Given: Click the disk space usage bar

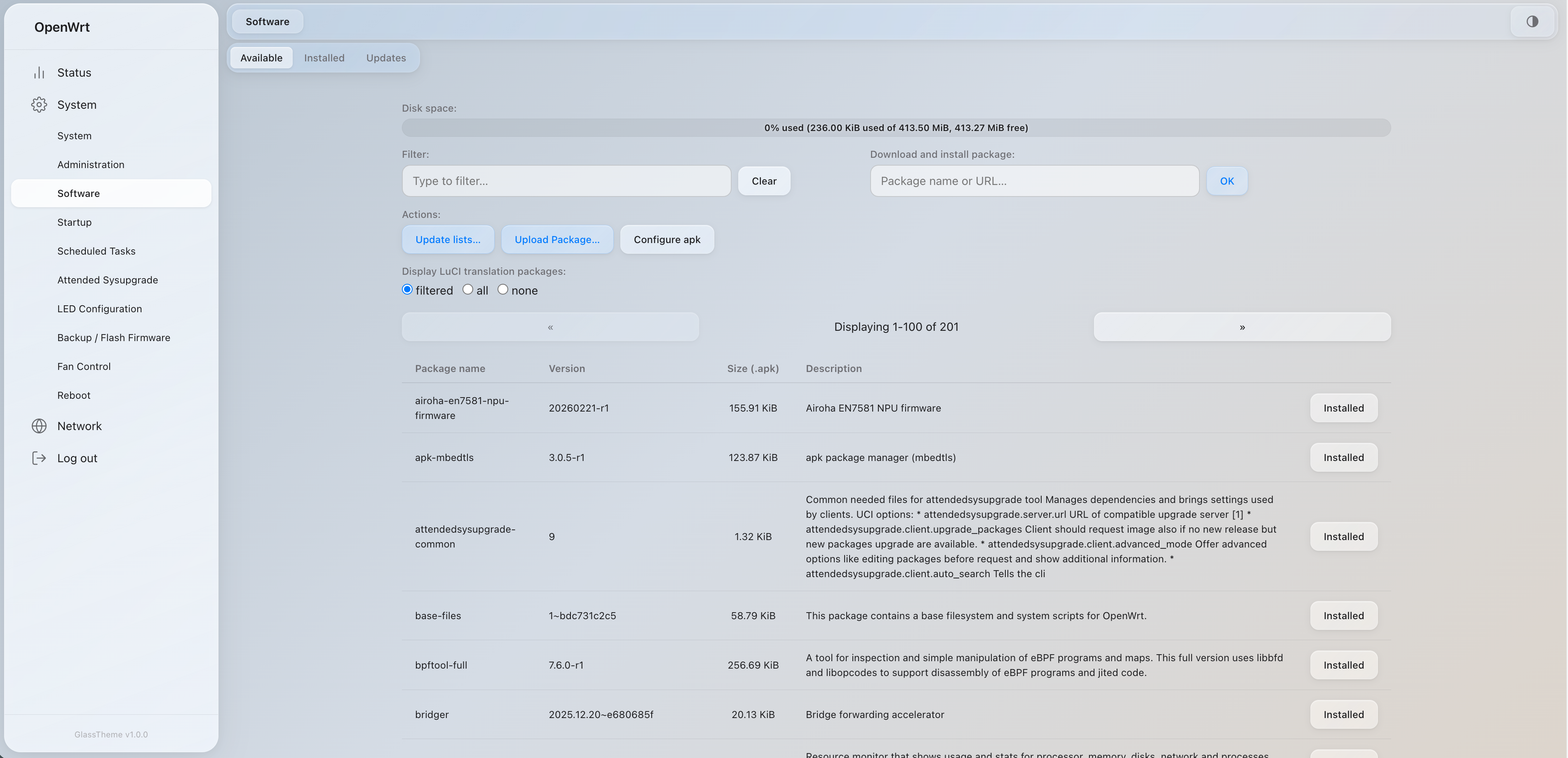Looking at the screenshot, I should (x=896, y=128).
